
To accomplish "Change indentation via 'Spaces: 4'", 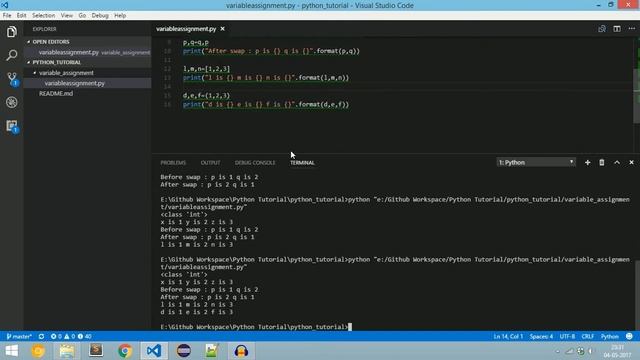I will coord(541,336).
